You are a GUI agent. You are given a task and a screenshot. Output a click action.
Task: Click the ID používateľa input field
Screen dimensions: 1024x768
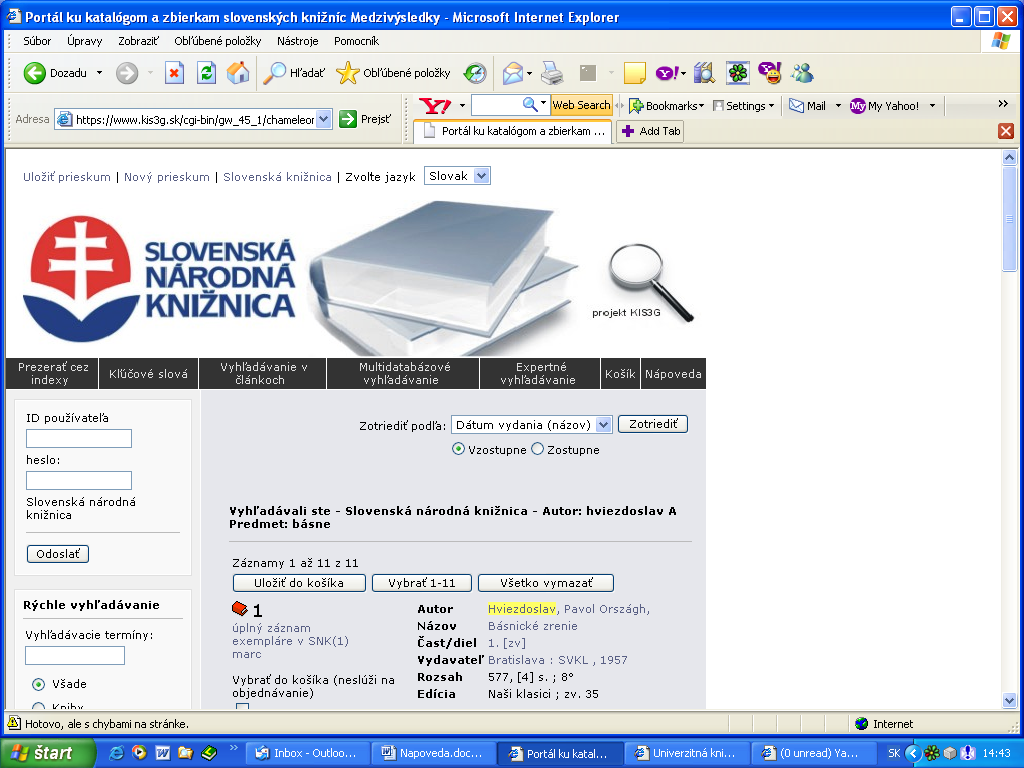[79, 438]
